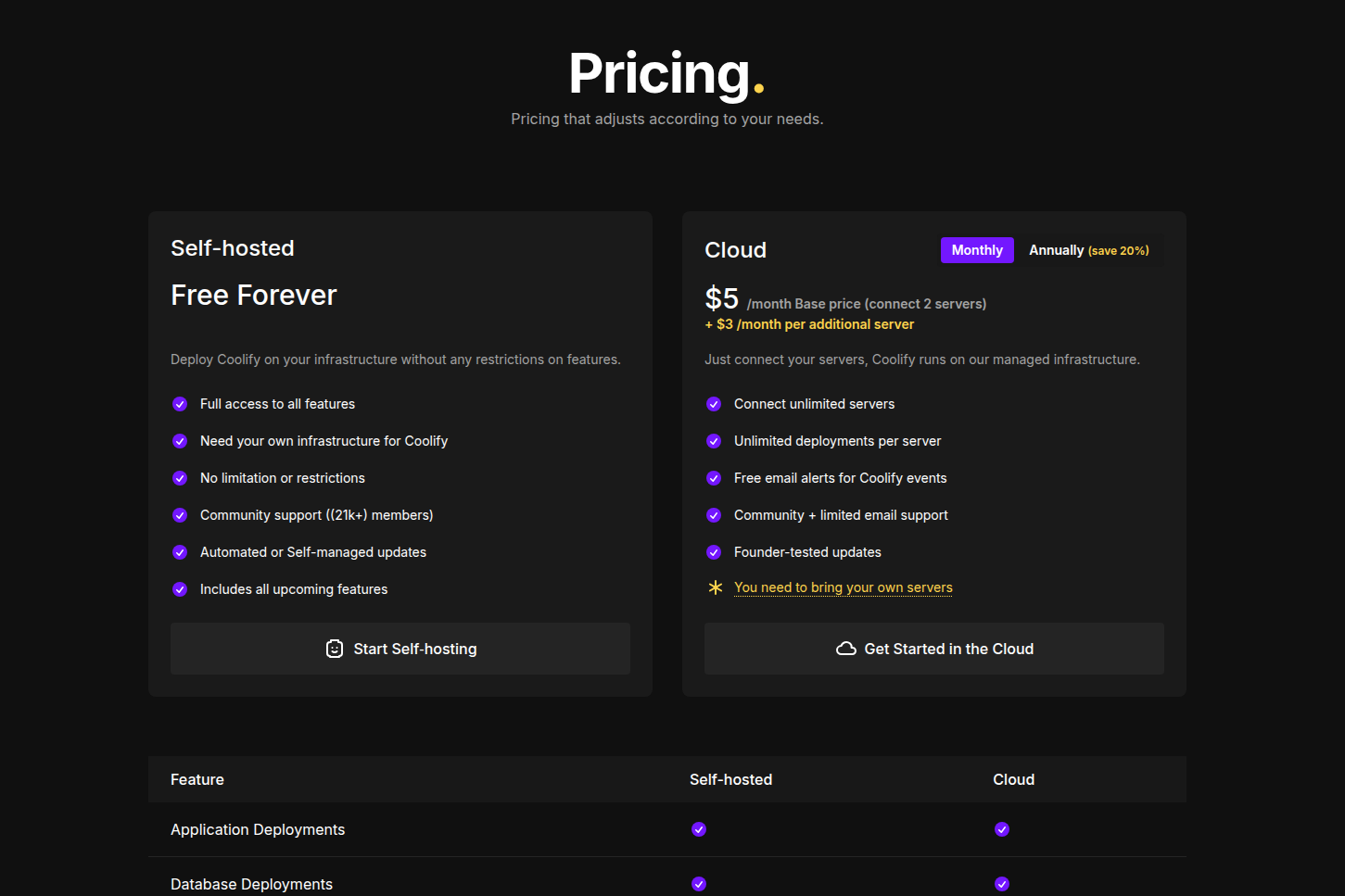Viewport: 1345px width, 896px height.
Task: Click checkmark icon beside Unlimited deployments per server
Action: (714, 441)
